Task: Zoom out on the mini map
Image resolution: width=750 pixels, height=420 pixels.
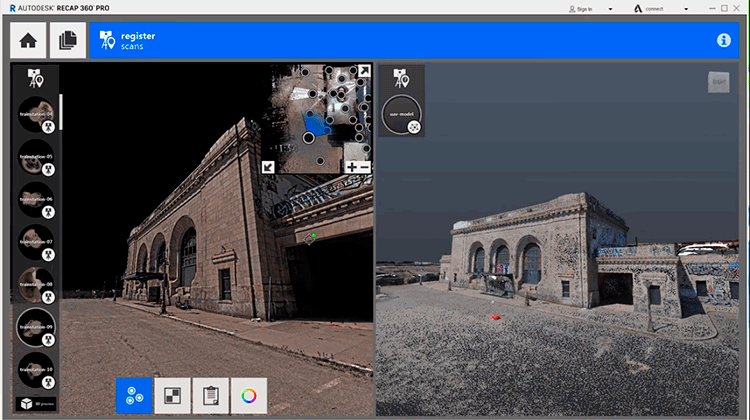Action: click(x=364, y=166)
